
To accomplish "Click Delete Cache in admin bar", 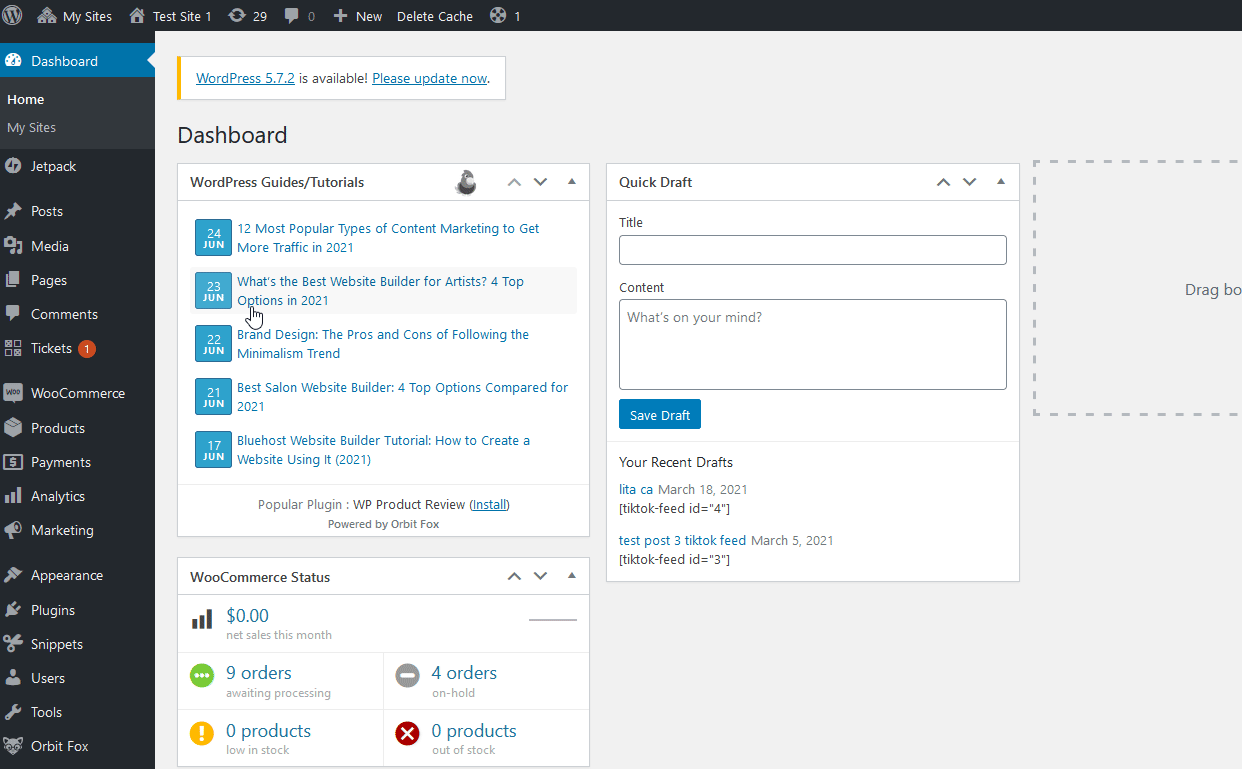I will pyautogui.click(x=435, y=16).
